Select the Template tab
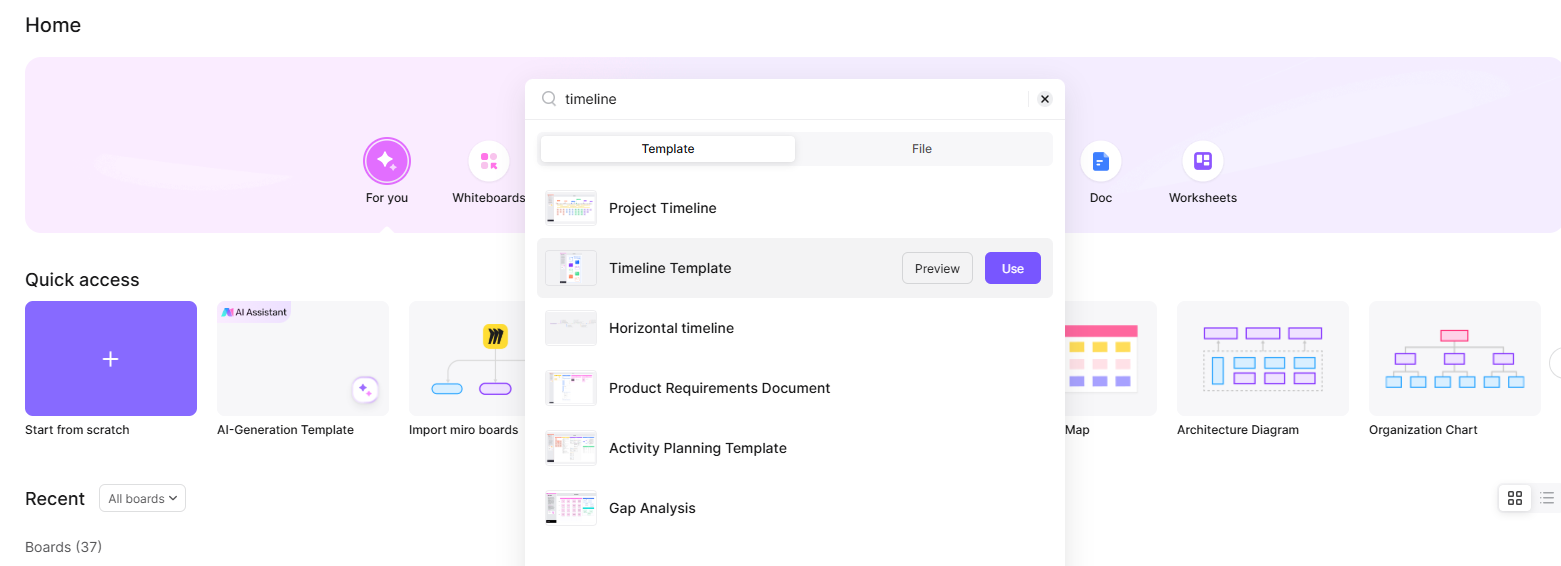 click(x=668, y=149)
